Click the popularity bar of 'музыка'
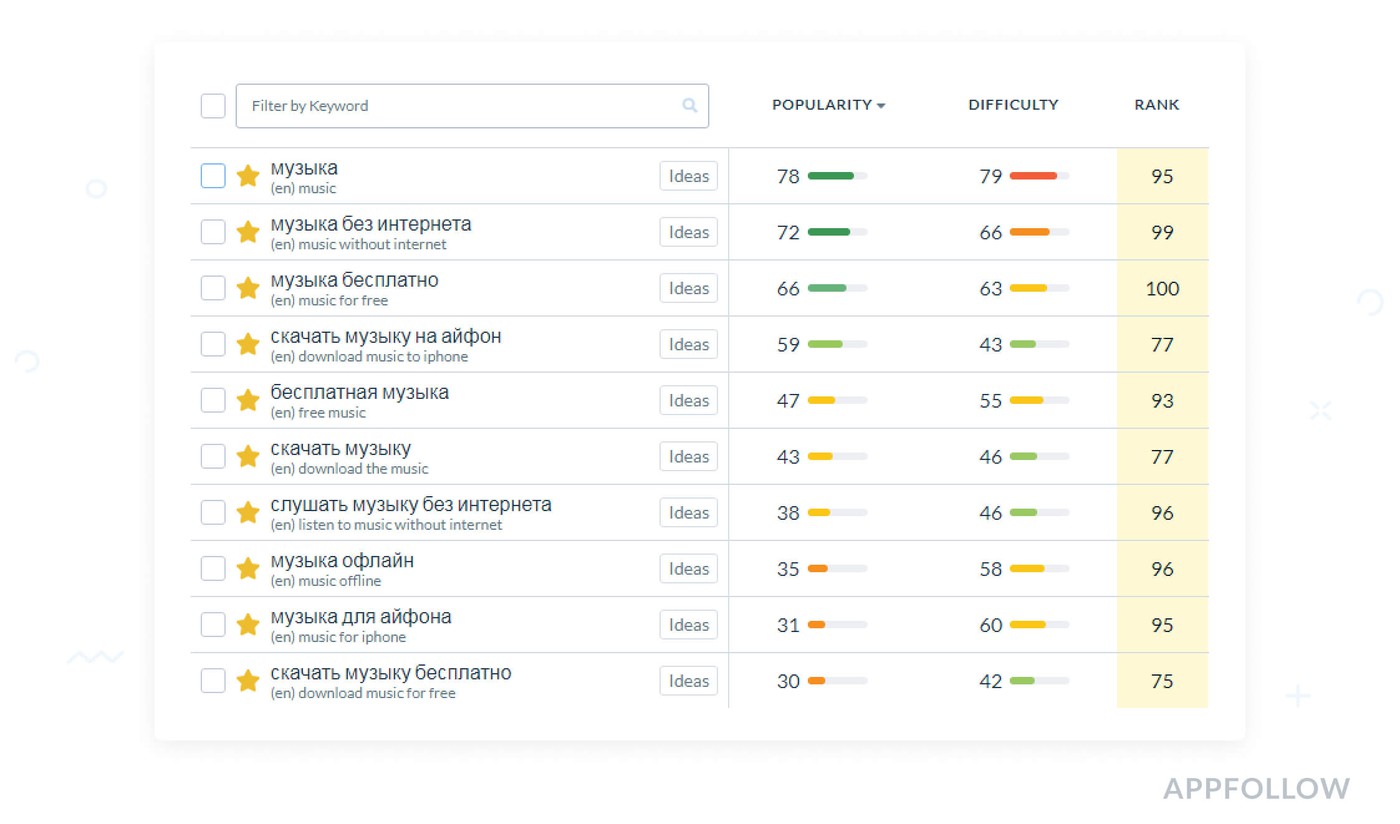 pyautogui.click(x=836, y=176)
